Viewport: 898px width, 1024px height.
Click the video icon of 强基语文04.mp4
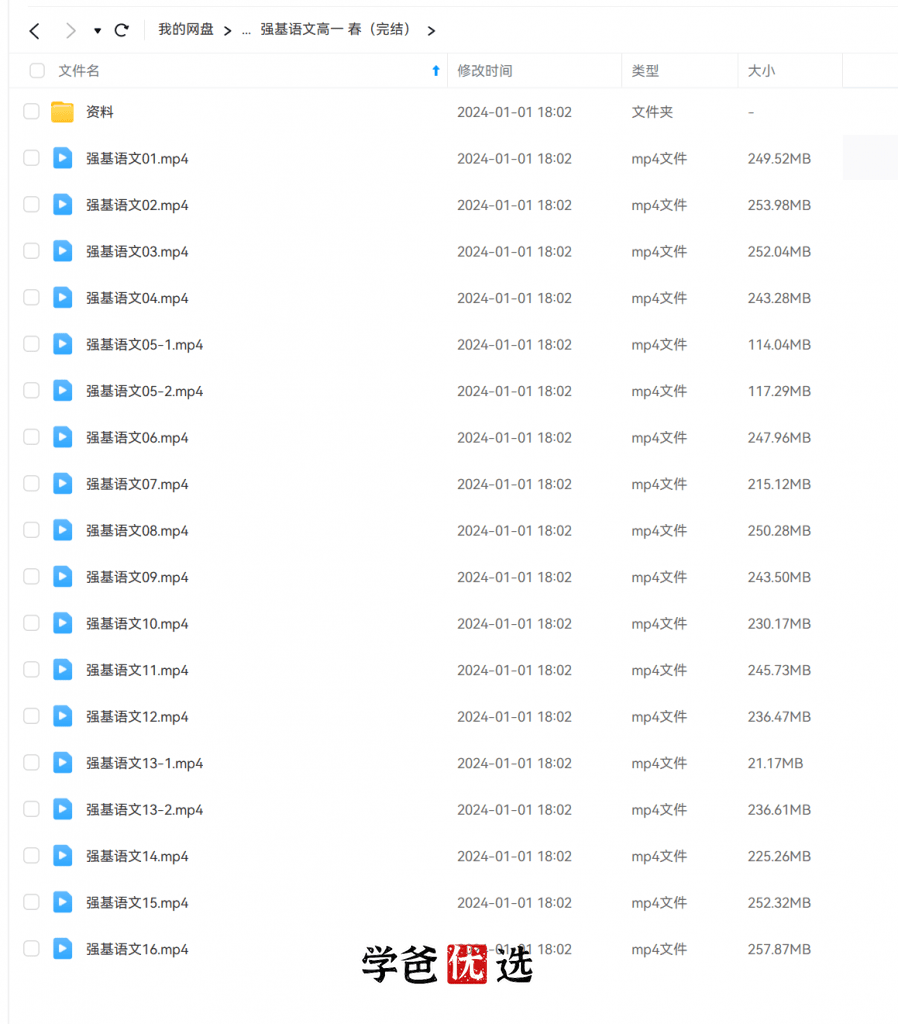coord(62,297)
